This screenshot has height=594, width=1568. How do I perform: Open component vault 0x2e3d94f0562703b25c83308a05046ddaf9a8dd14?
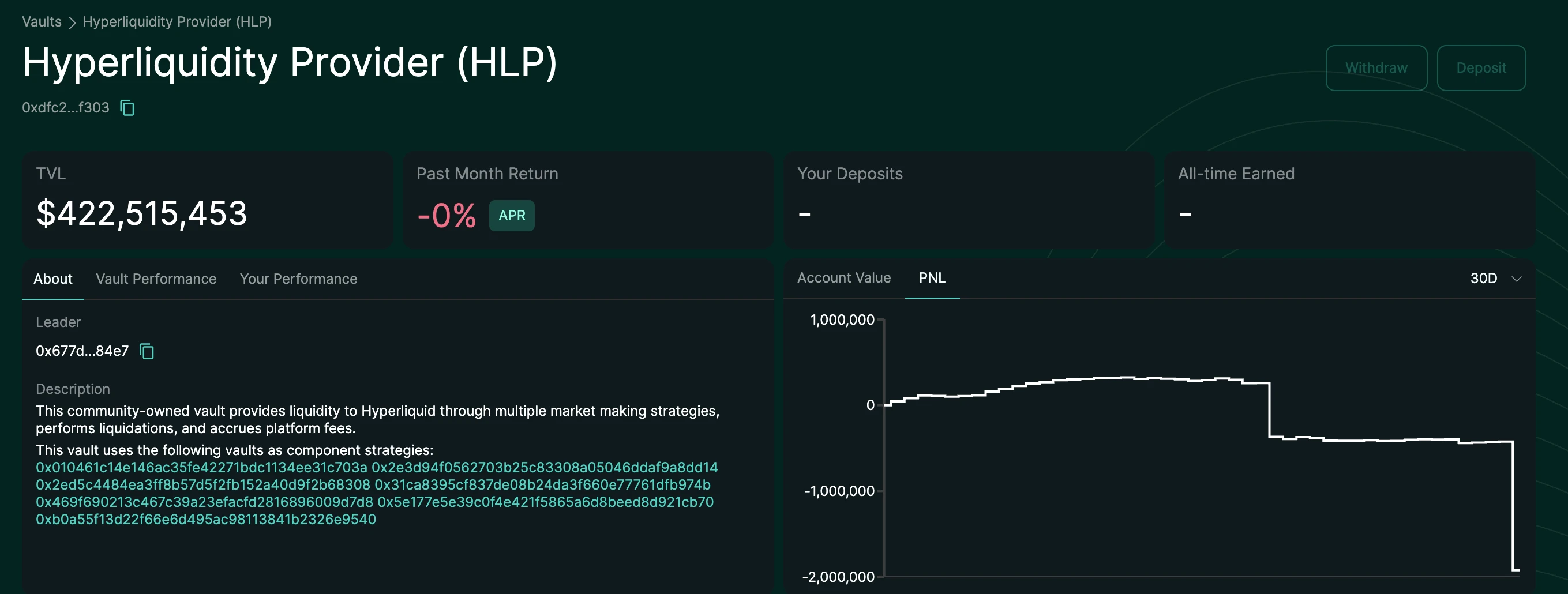click(545, 467)
